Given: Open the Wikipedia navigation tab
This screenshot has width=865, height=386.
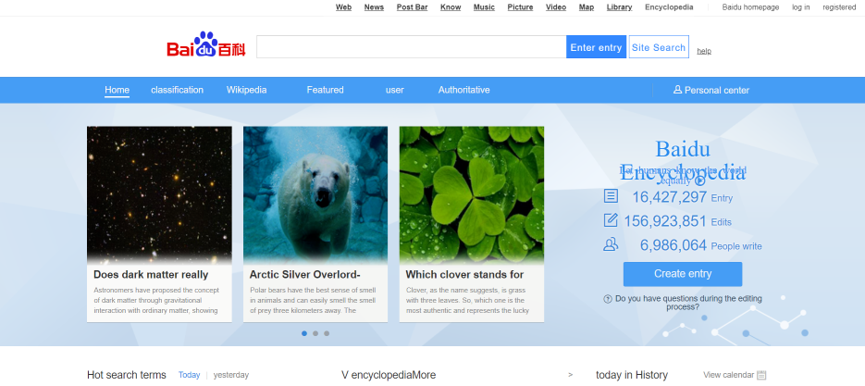Looking at the screenshot, I should (247, 90).
